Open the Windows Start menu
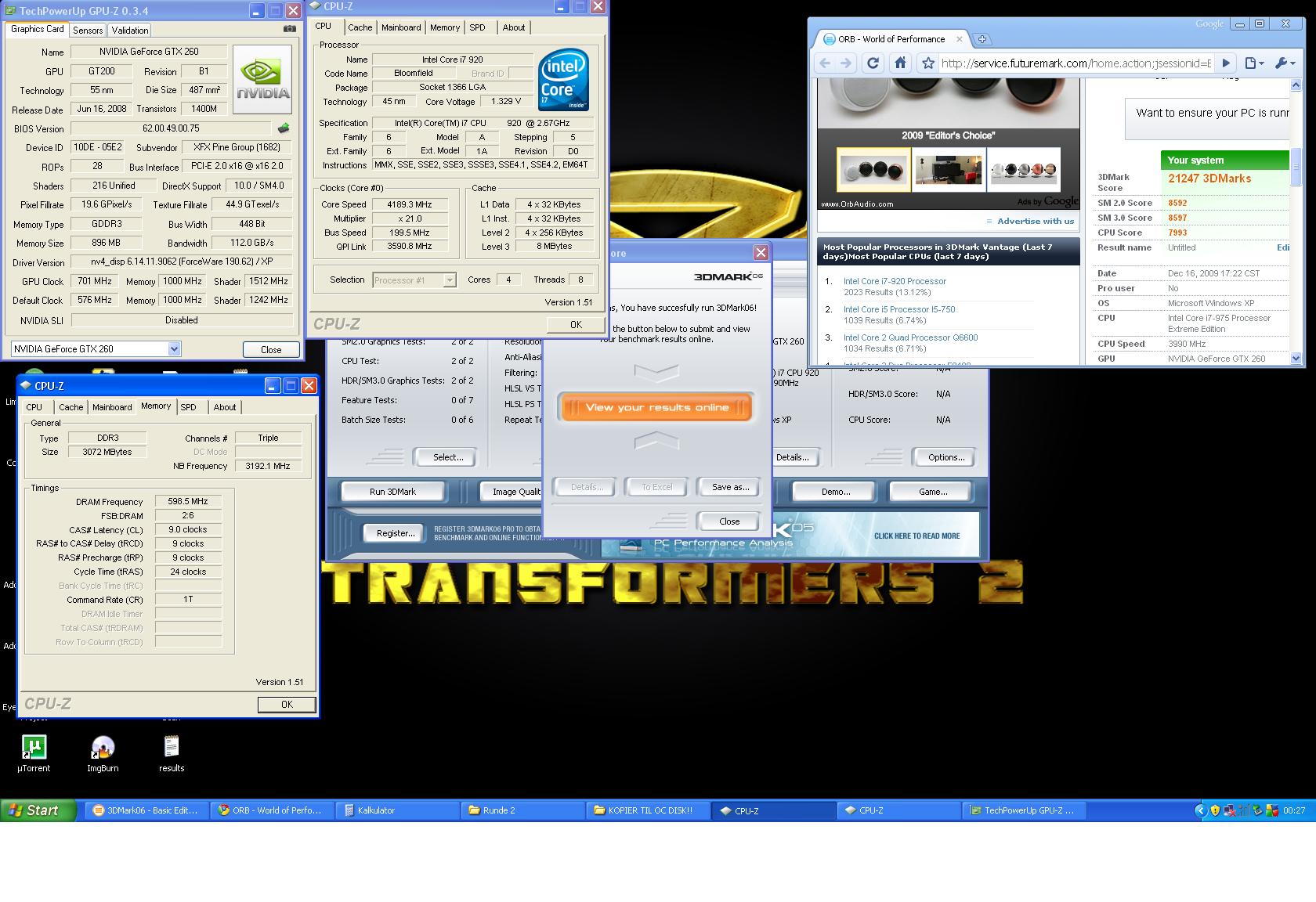This screenshot has height=902, width=1316. 38,810
